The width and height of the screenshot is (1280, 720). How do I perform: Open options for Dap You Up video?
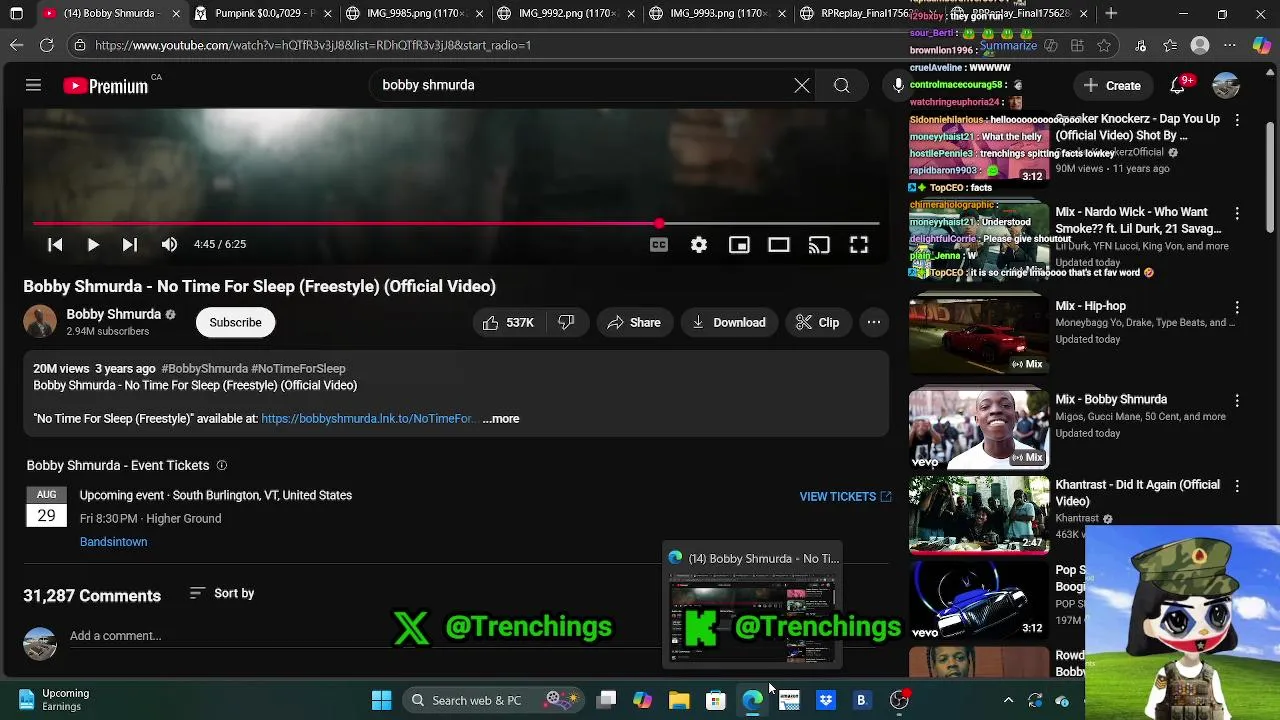coord(1237,119)
